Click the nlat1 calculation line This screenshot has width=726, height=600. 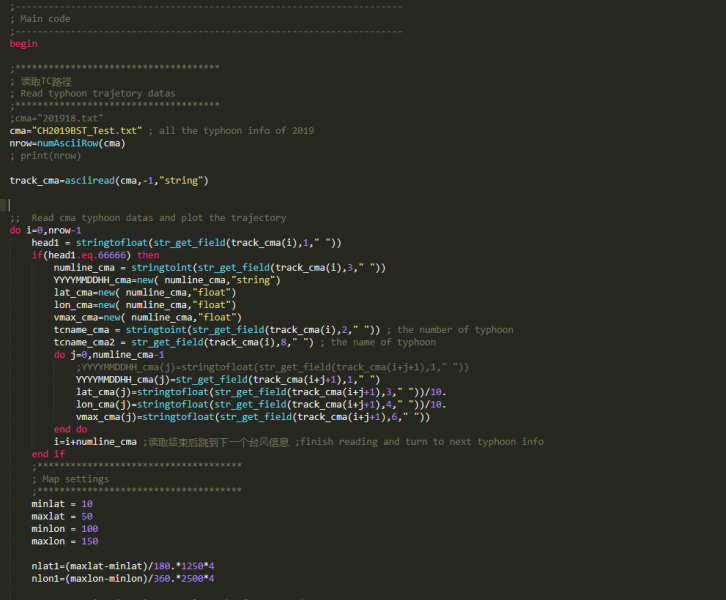[x=125, y=566]
